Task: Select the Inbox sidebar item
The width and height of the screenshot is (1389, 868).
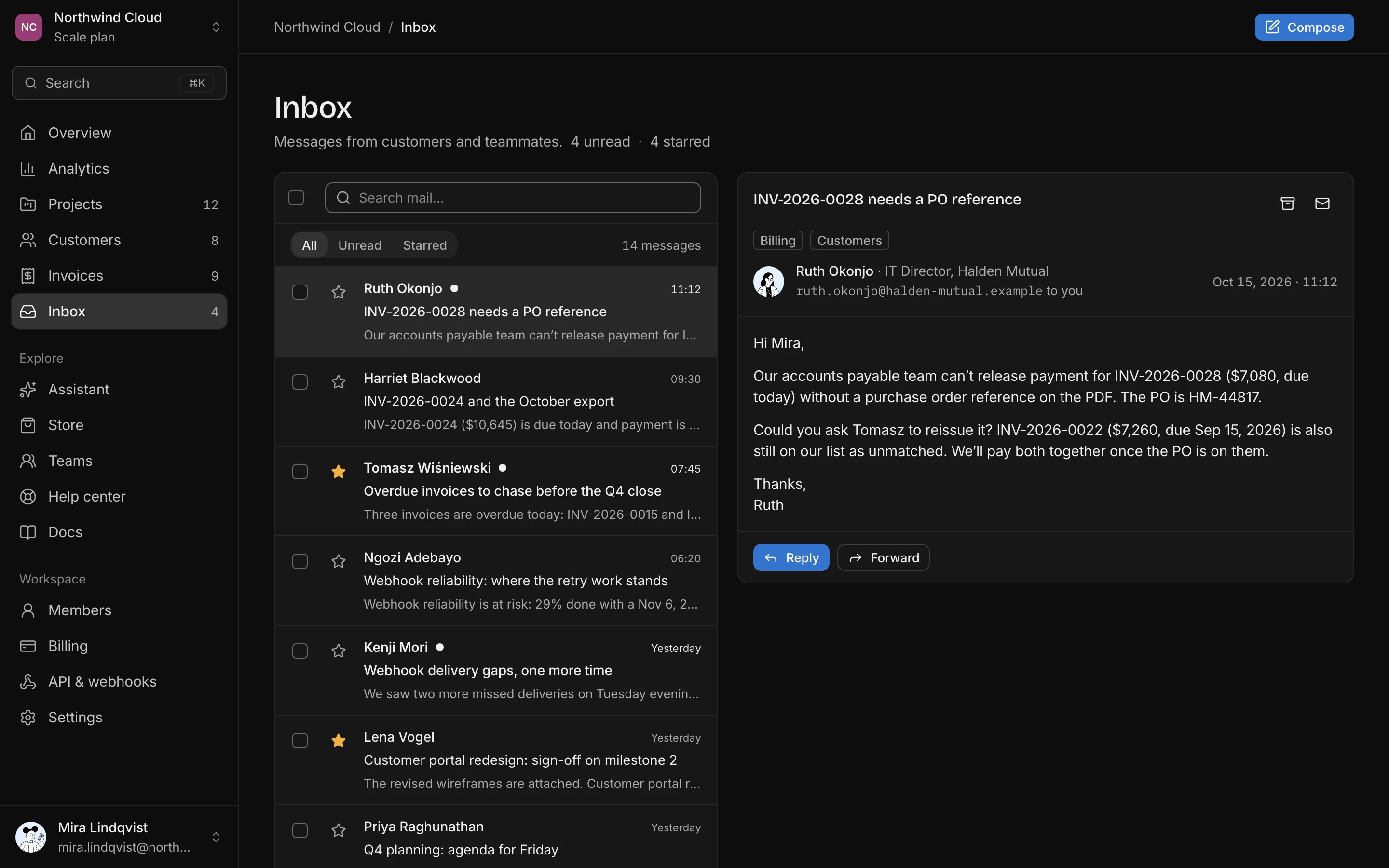Action: coord(120,311)
